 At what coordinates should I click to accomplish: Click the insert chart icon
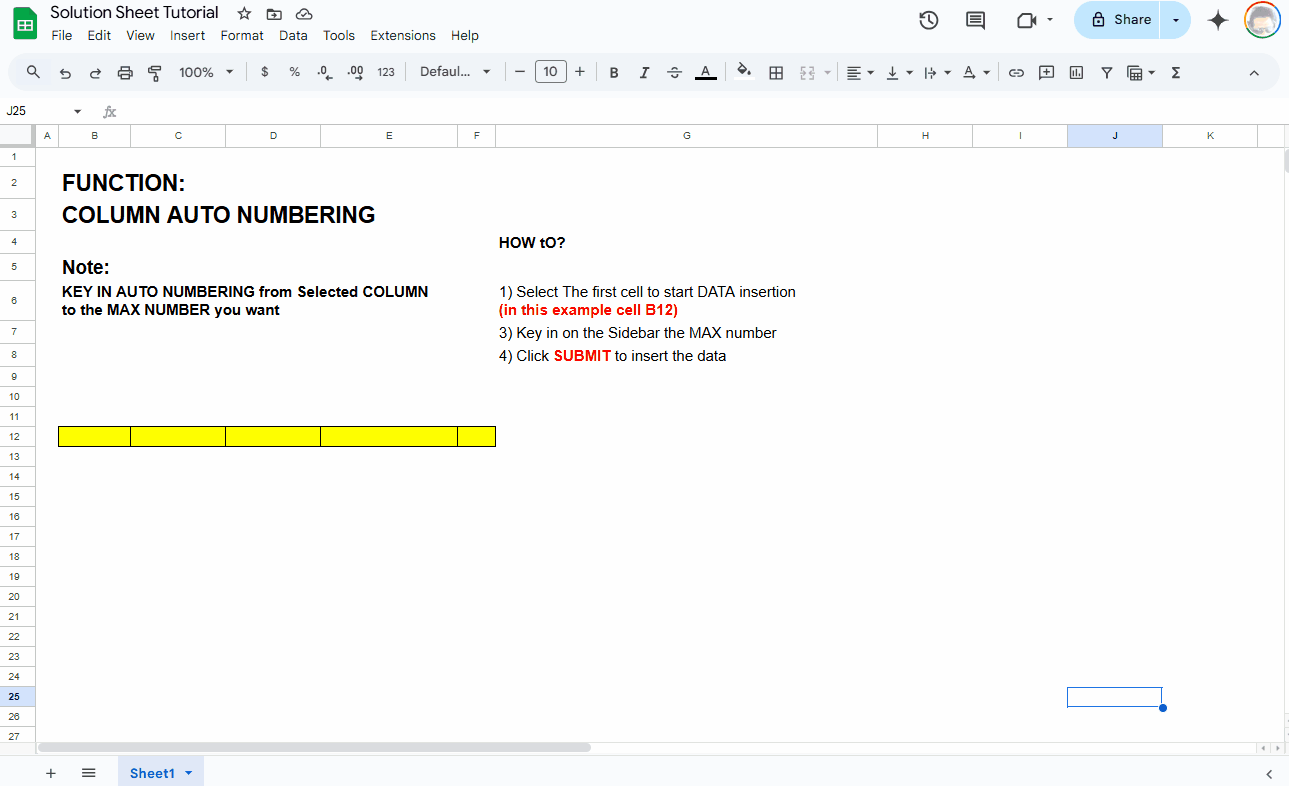(1076, 72)
